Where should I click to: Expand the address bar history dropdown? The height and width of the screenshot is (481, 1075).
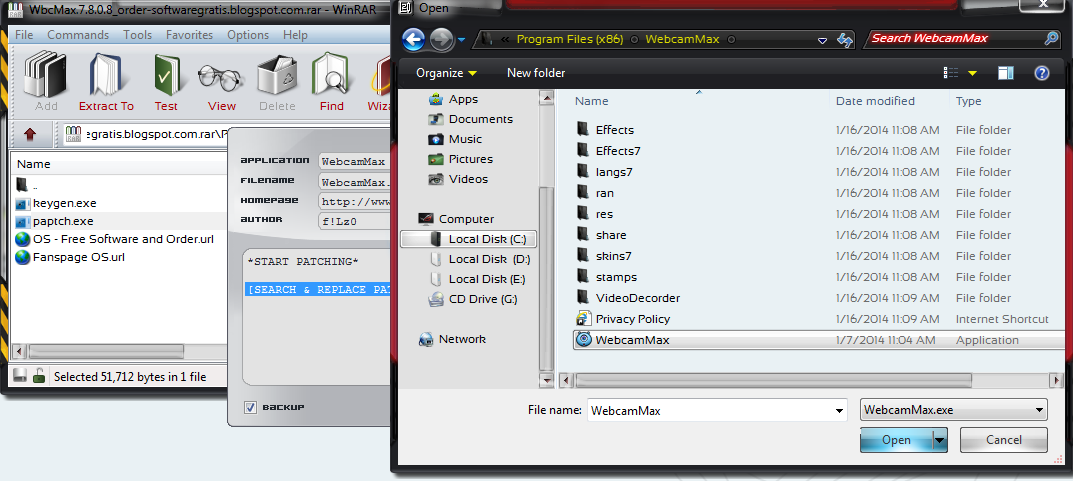point(822,40)
